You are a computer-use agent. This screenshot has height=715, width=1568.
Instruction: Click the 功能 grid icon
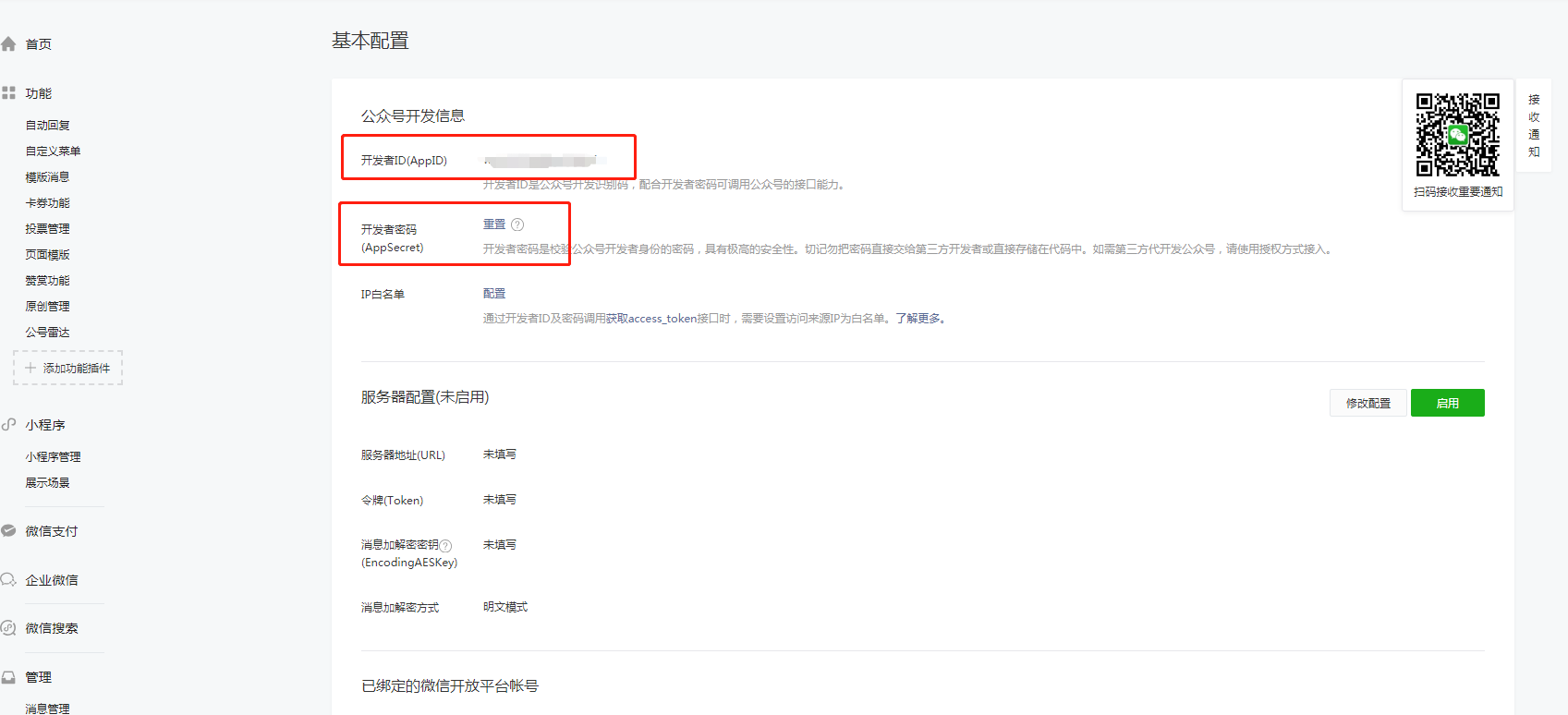tap(8, 92)
